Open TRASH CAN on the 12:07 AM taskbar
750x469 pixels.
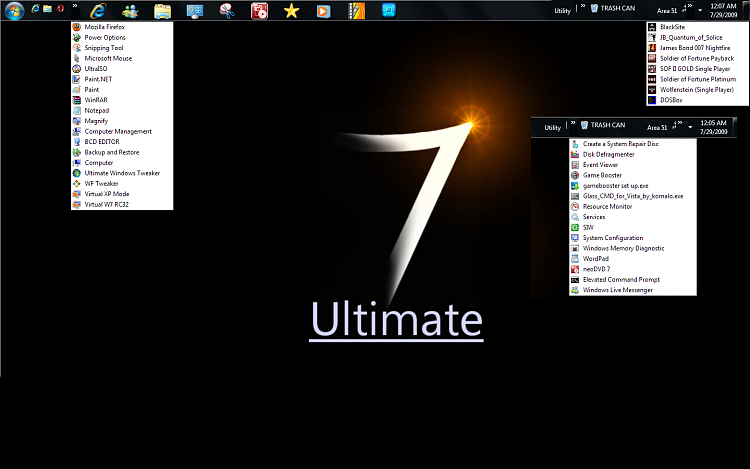pos(613,8)
